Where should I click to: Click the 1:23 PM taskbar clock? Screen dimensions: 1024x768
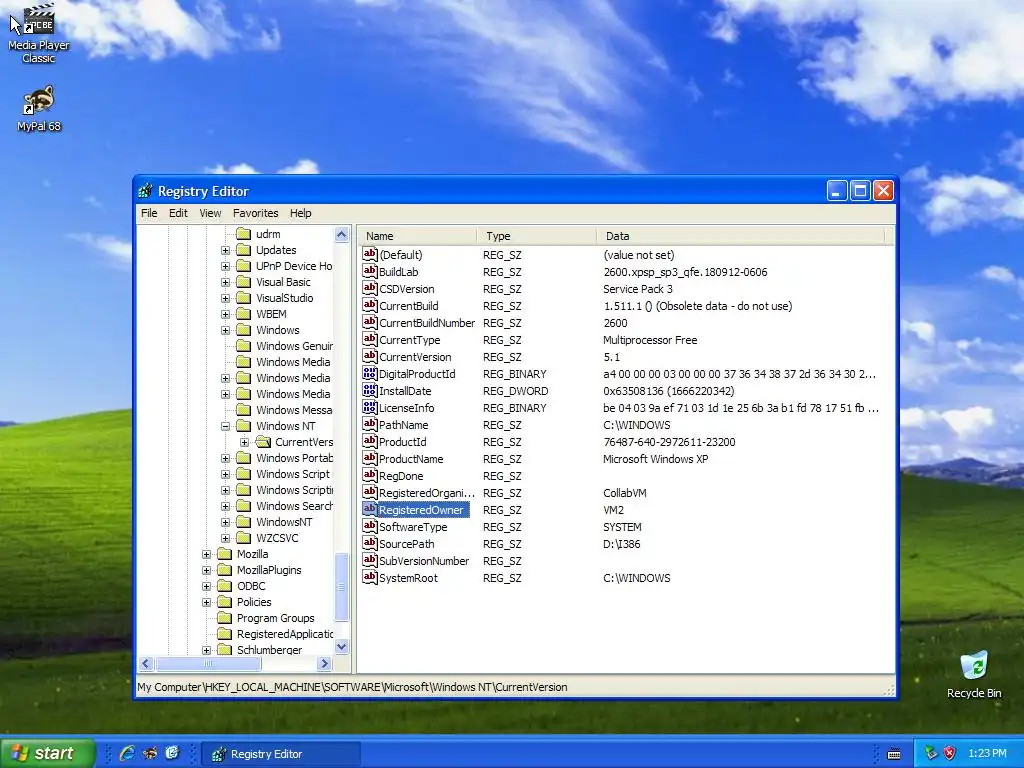pos(987,754)
